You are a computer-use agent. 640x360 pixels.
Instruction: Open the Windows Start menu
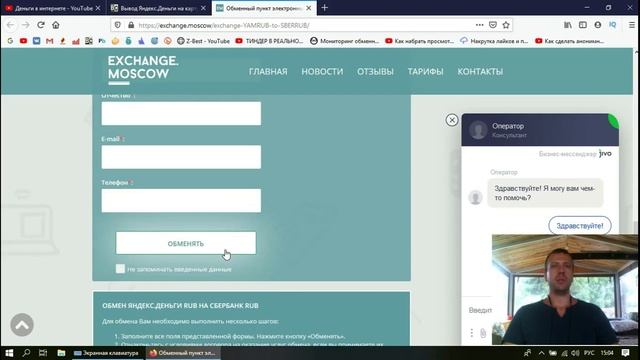(9, 353)
